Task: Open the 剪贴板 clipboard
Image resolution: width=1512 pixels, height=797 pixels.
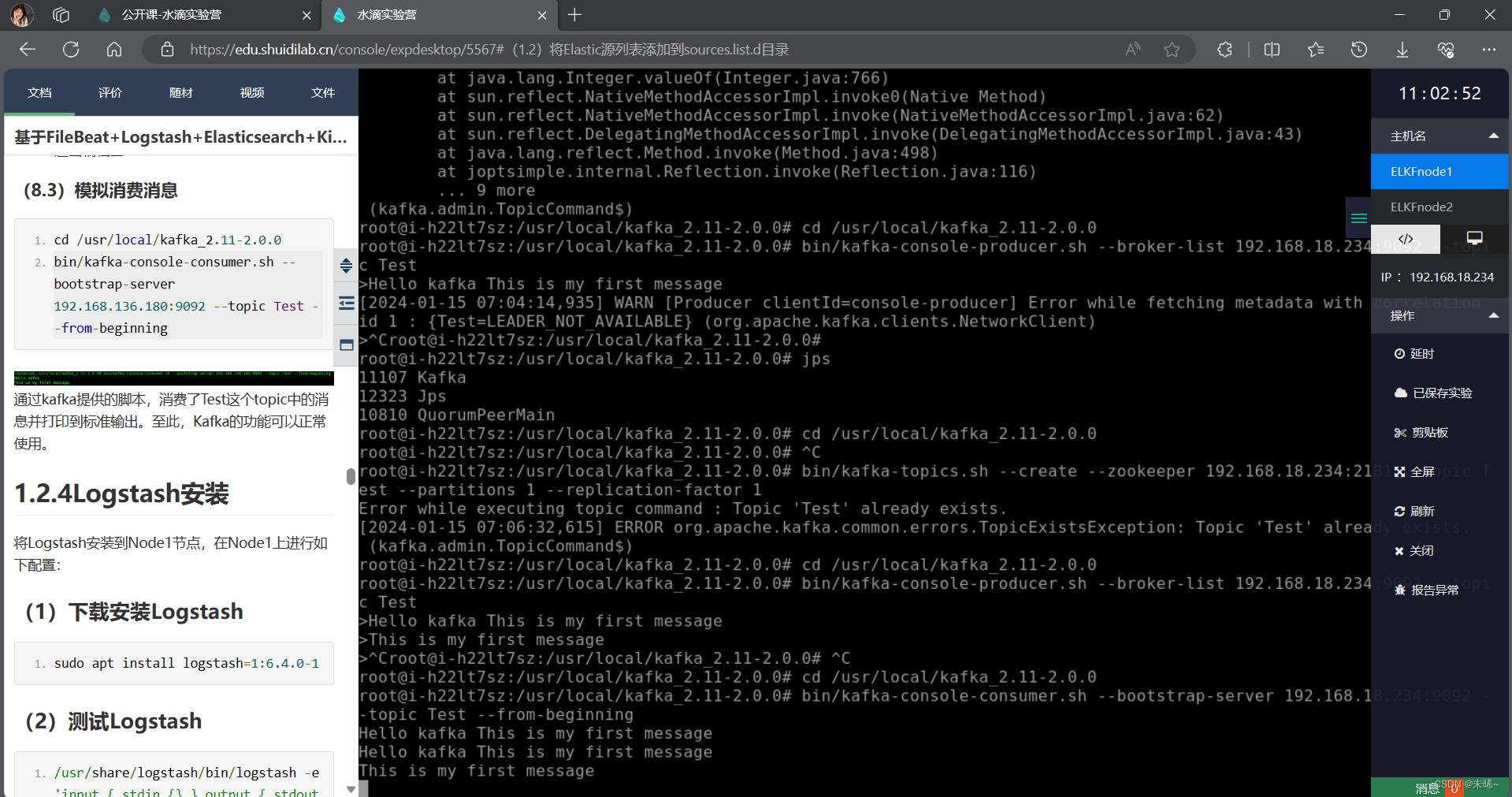Action: 1421,432
